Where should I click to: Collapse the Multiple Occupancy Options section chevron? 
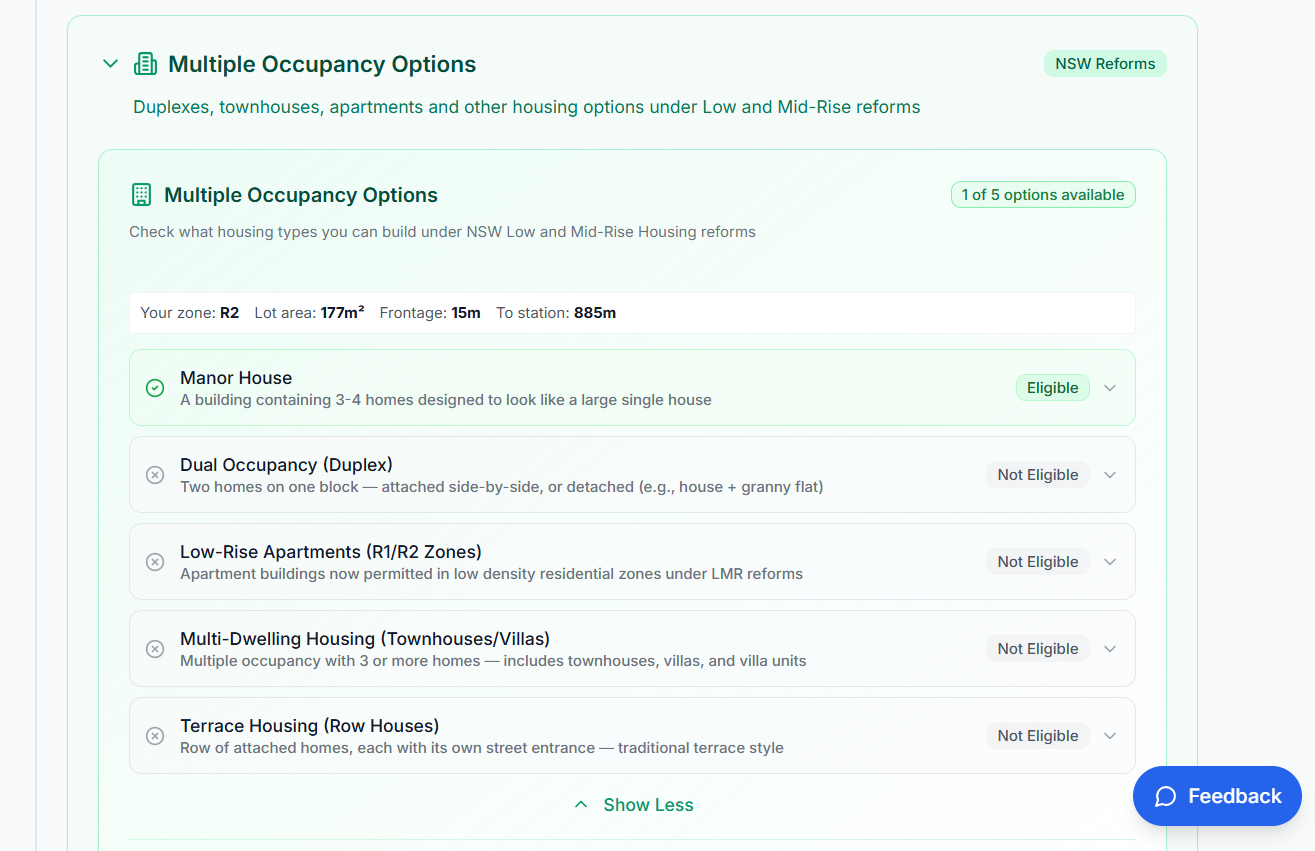pos(110,62)
